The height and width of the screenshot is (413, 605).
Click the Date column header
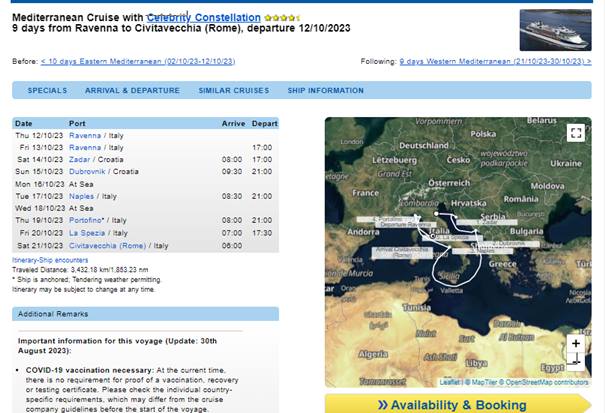pos(24,124)
